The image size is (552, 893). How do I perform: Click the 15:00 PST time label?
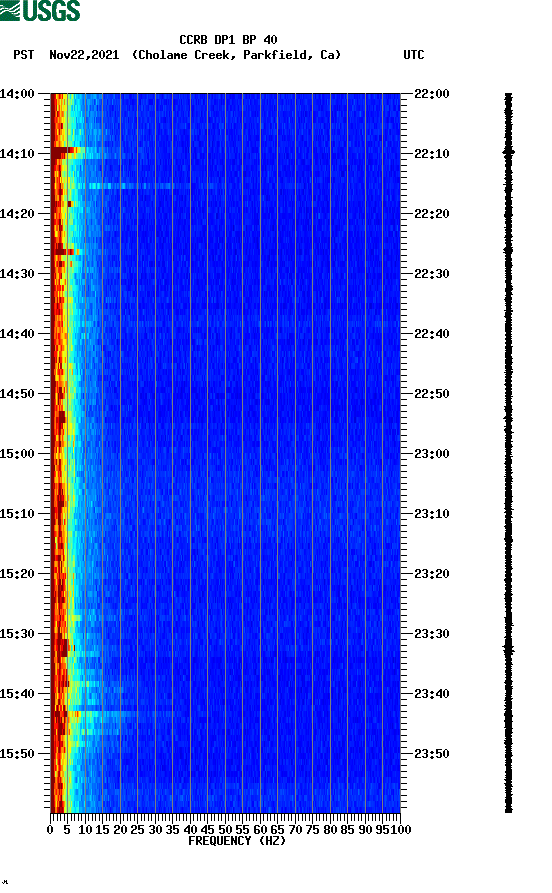click(17, 454)
